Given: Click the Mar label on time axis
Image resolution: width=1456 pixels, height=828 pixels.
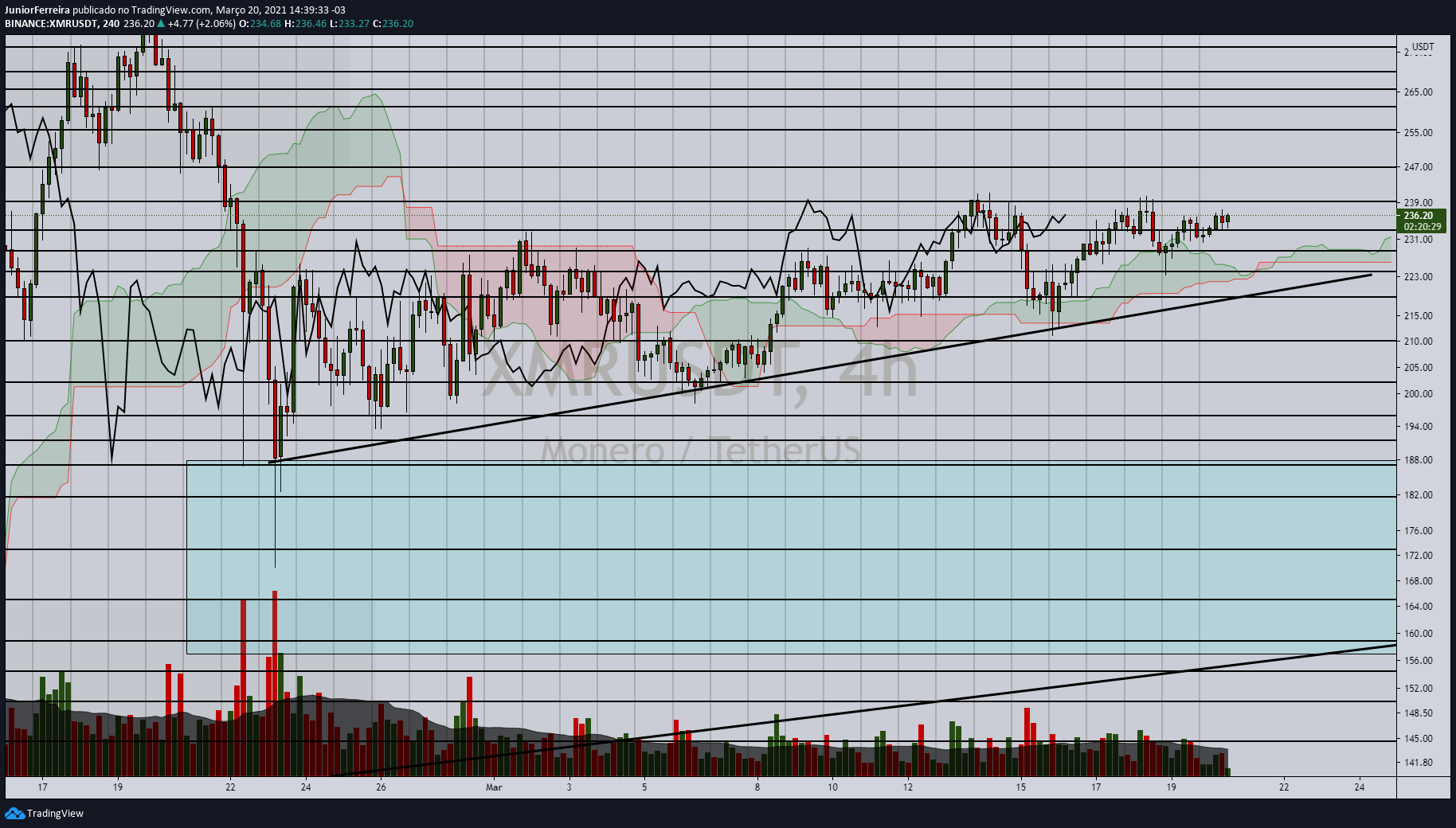Looking at the screenshot, I should click(494, 787).
